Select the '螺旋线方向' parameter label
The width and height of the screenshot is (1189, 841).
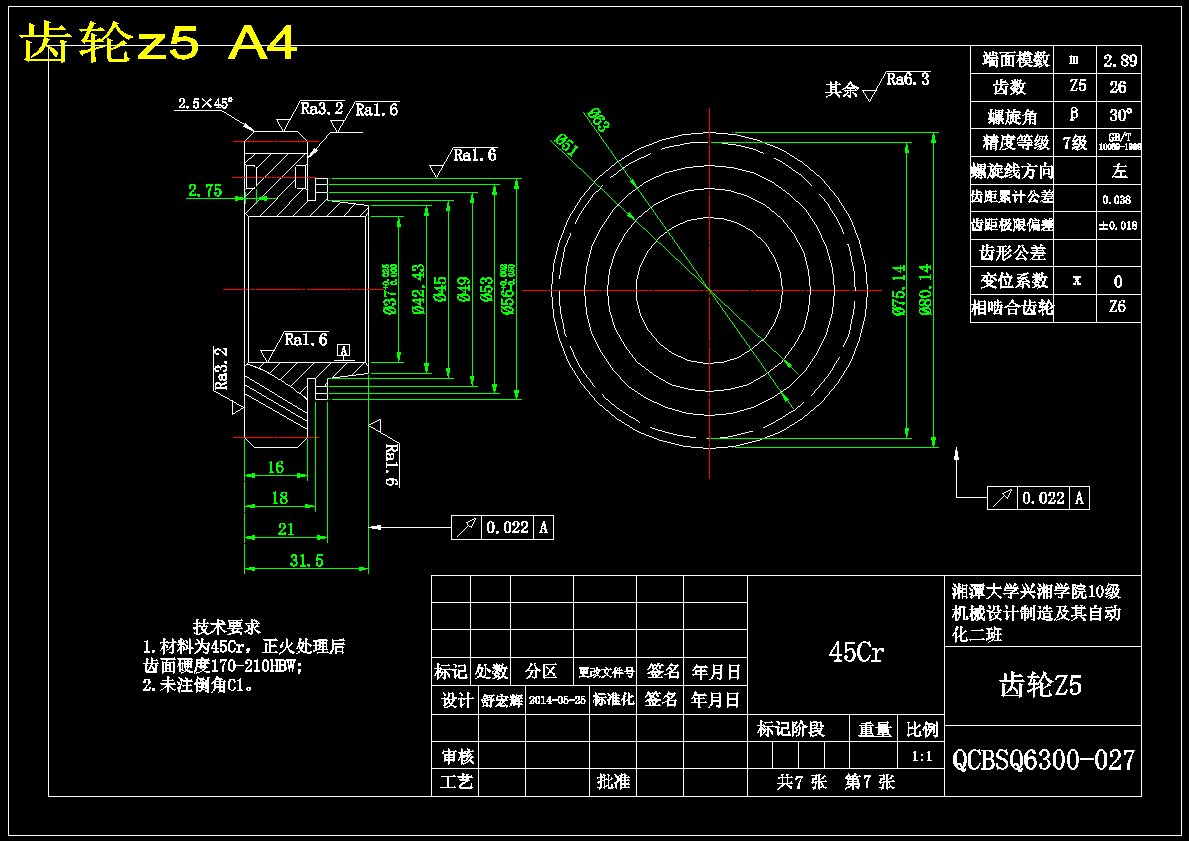click(1012, 171)
